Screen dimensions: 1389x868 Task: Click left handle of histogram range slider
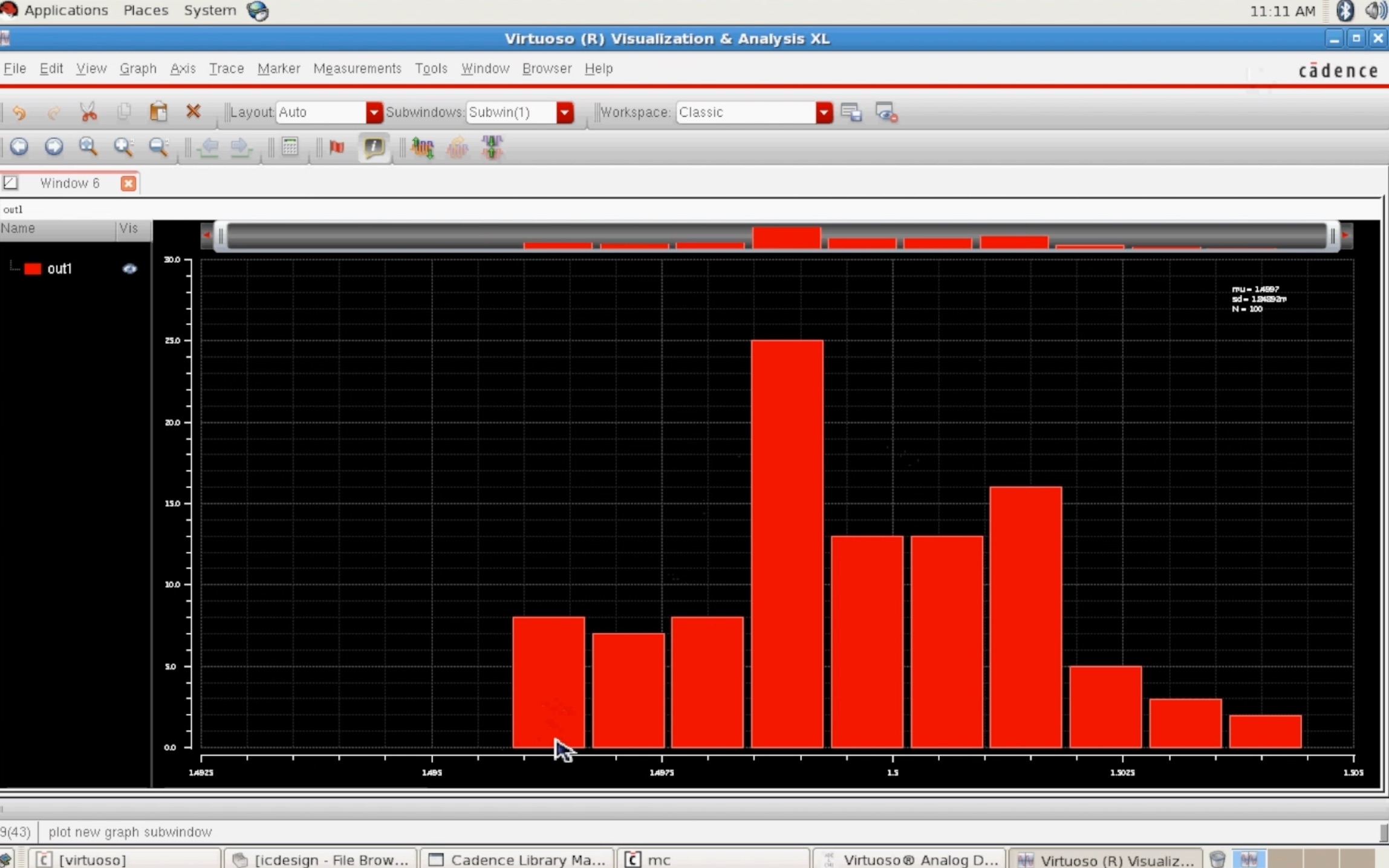[x=221, y=236]
